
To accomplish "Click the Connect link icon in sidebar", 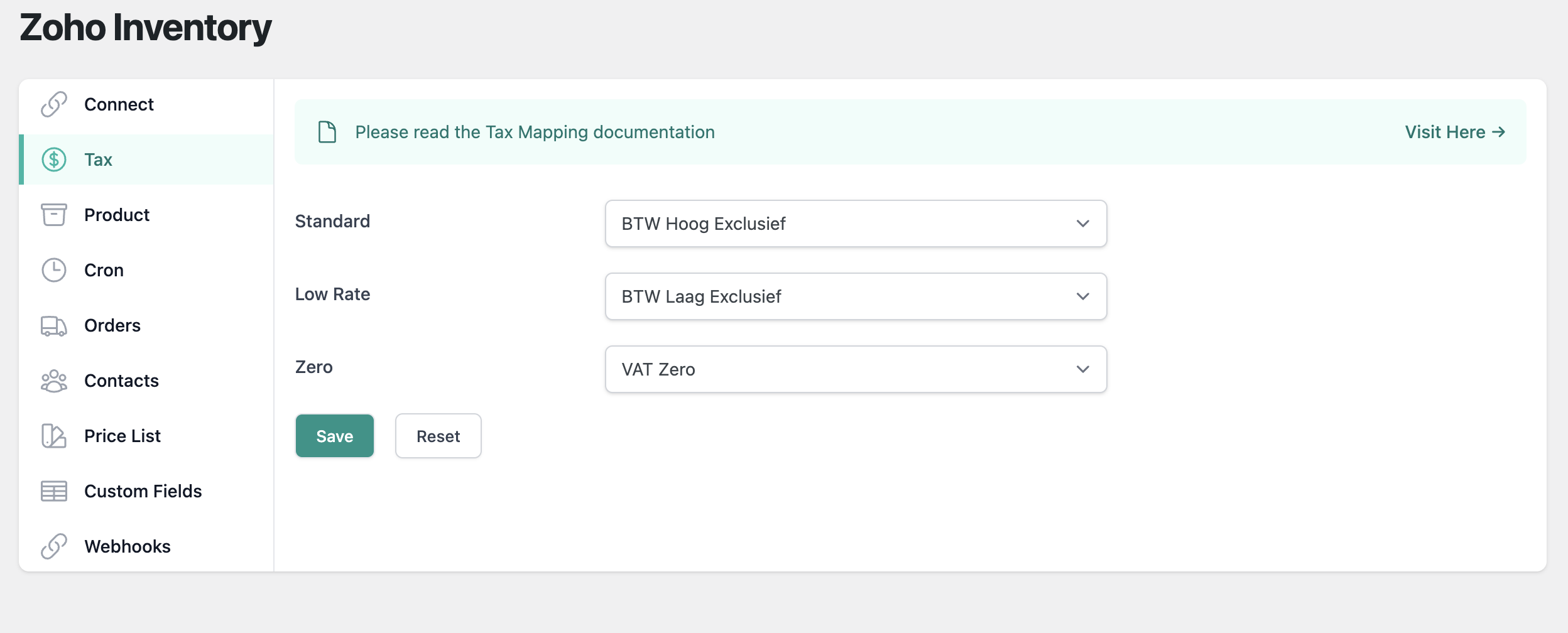I will pos(54,104).
